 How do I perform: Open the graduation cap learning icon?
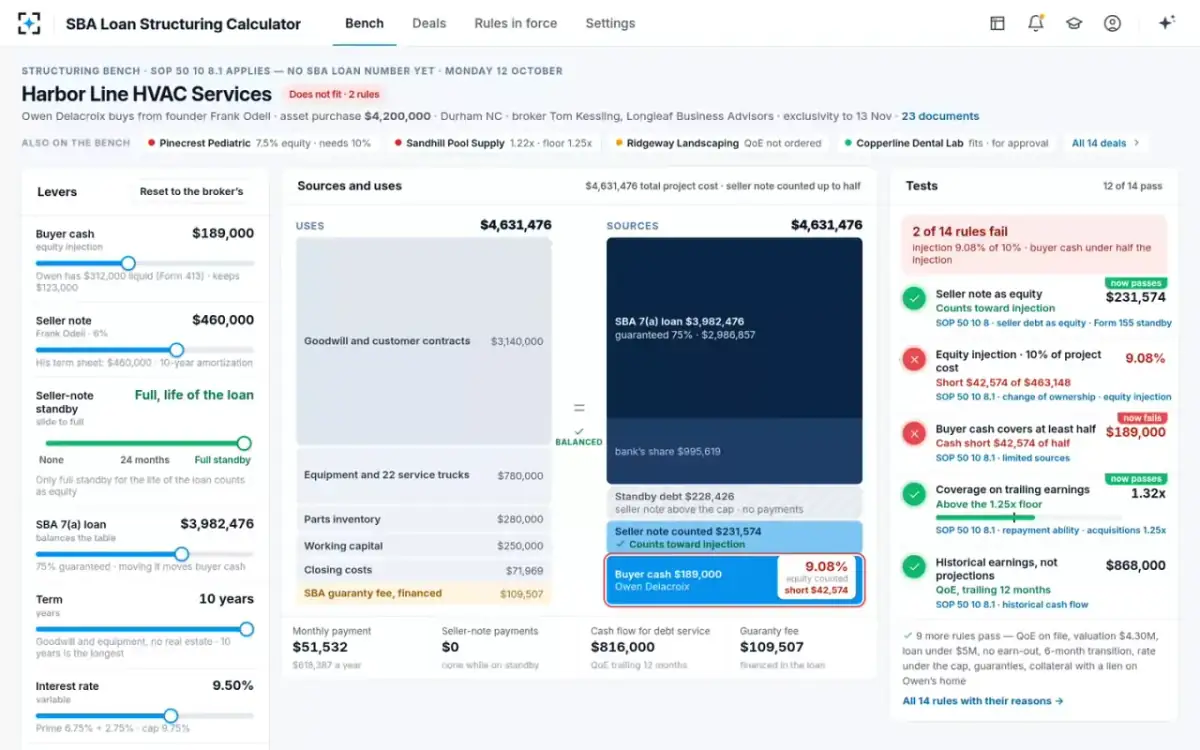pos(1074,23)
